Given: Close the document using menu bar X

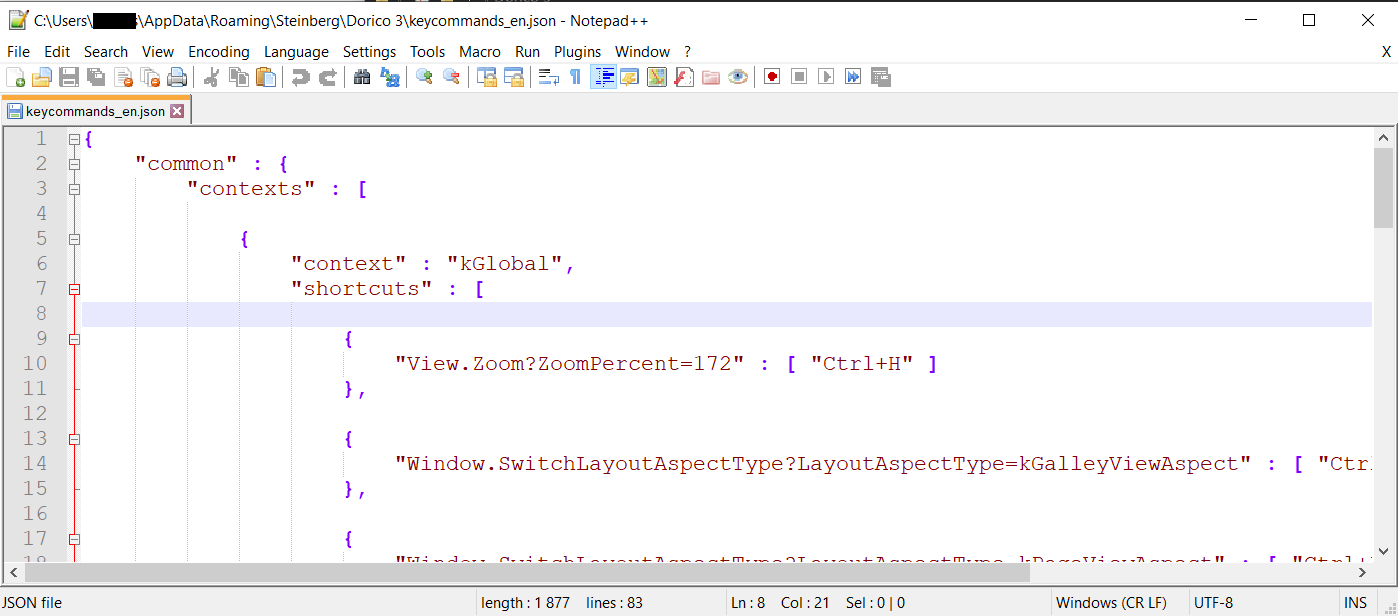Looking at the screenshot, I should [1386, 52].
